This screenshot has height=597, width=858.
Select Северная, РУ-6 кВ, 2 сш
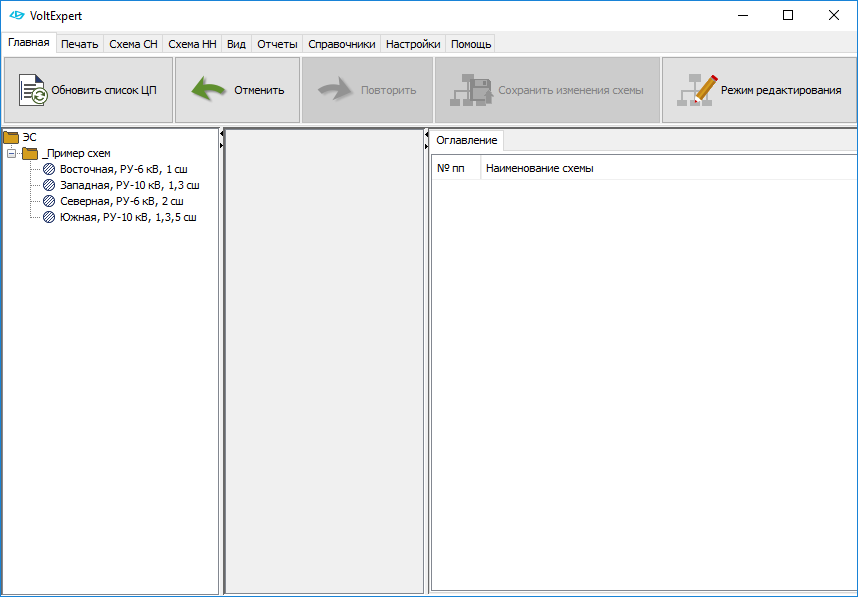pos(121,201)
